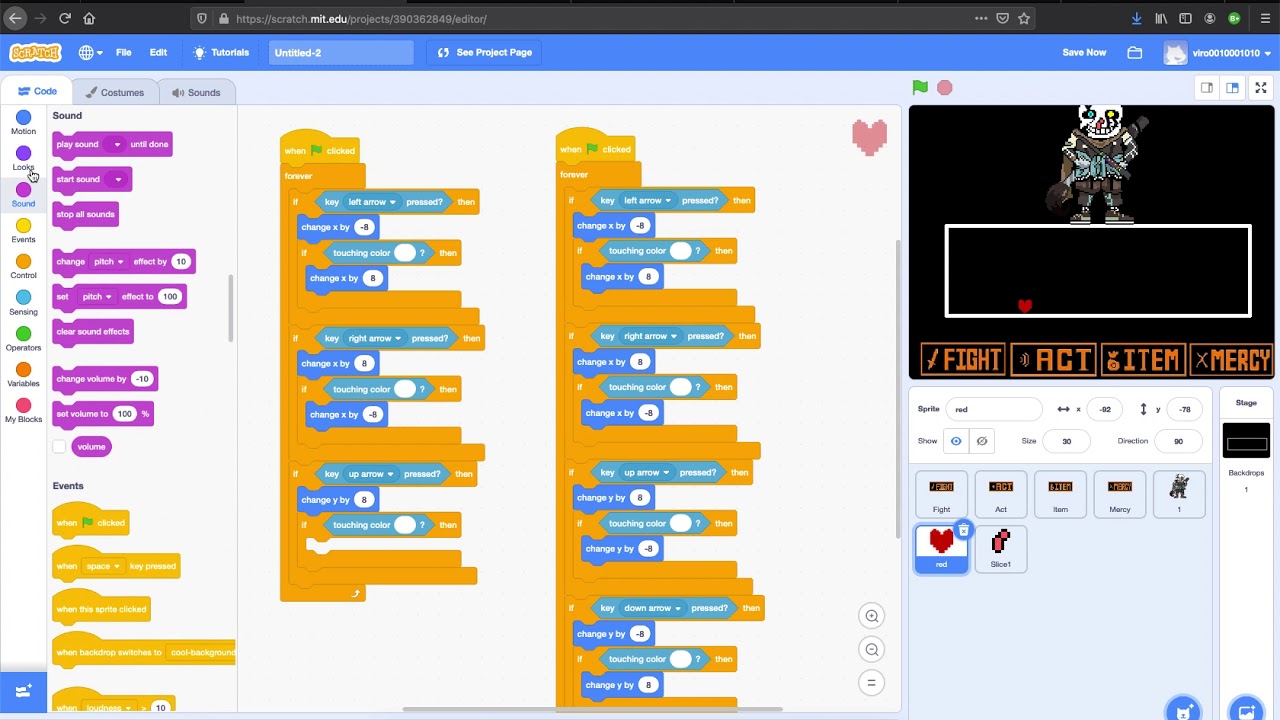Select the Sensing block category
Screen dimensions: 1280x720
[x=23, y=303]
